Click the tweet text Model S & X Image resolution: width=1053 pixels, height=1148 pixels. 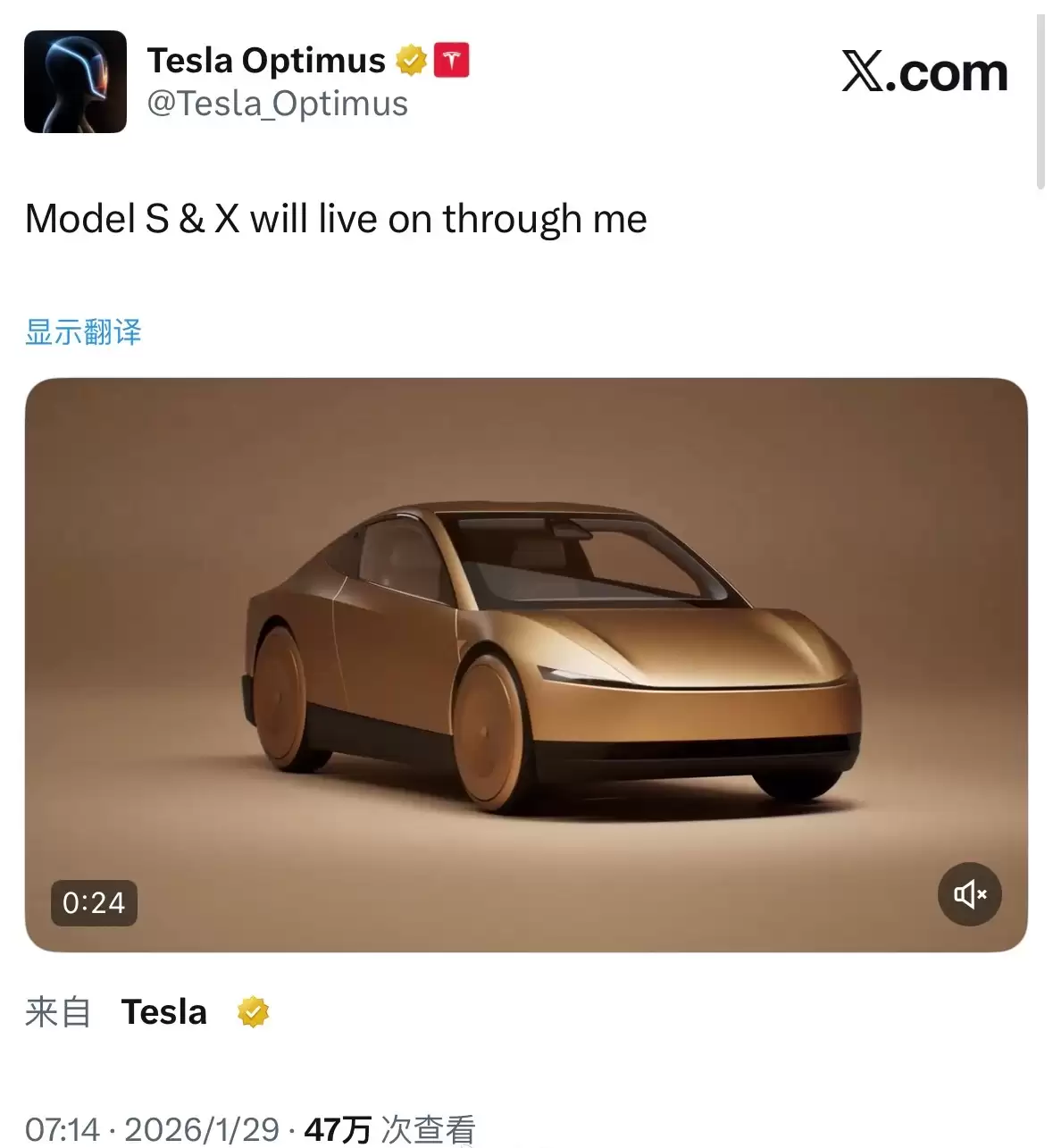[132, 219]
